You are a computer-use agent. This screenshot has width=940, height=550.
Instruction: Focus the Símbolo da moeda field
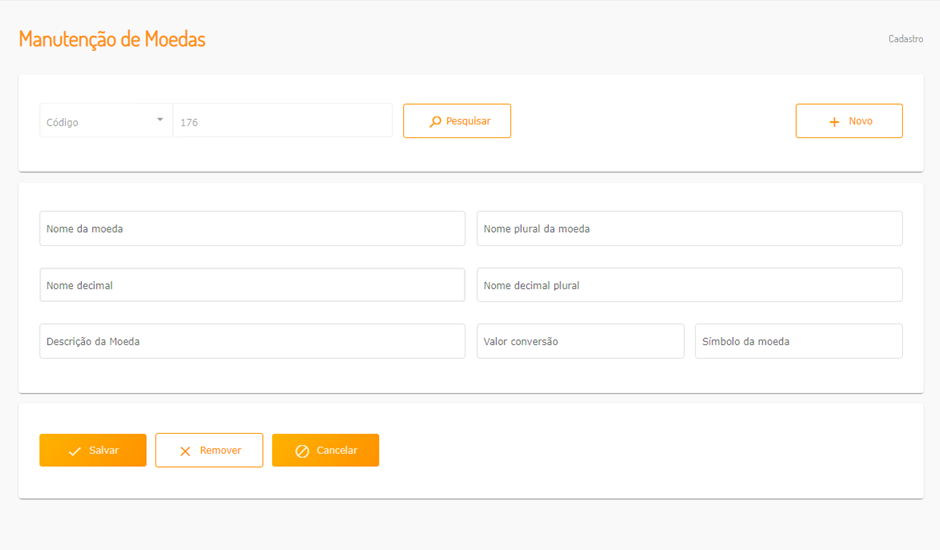tap(798, 341)
